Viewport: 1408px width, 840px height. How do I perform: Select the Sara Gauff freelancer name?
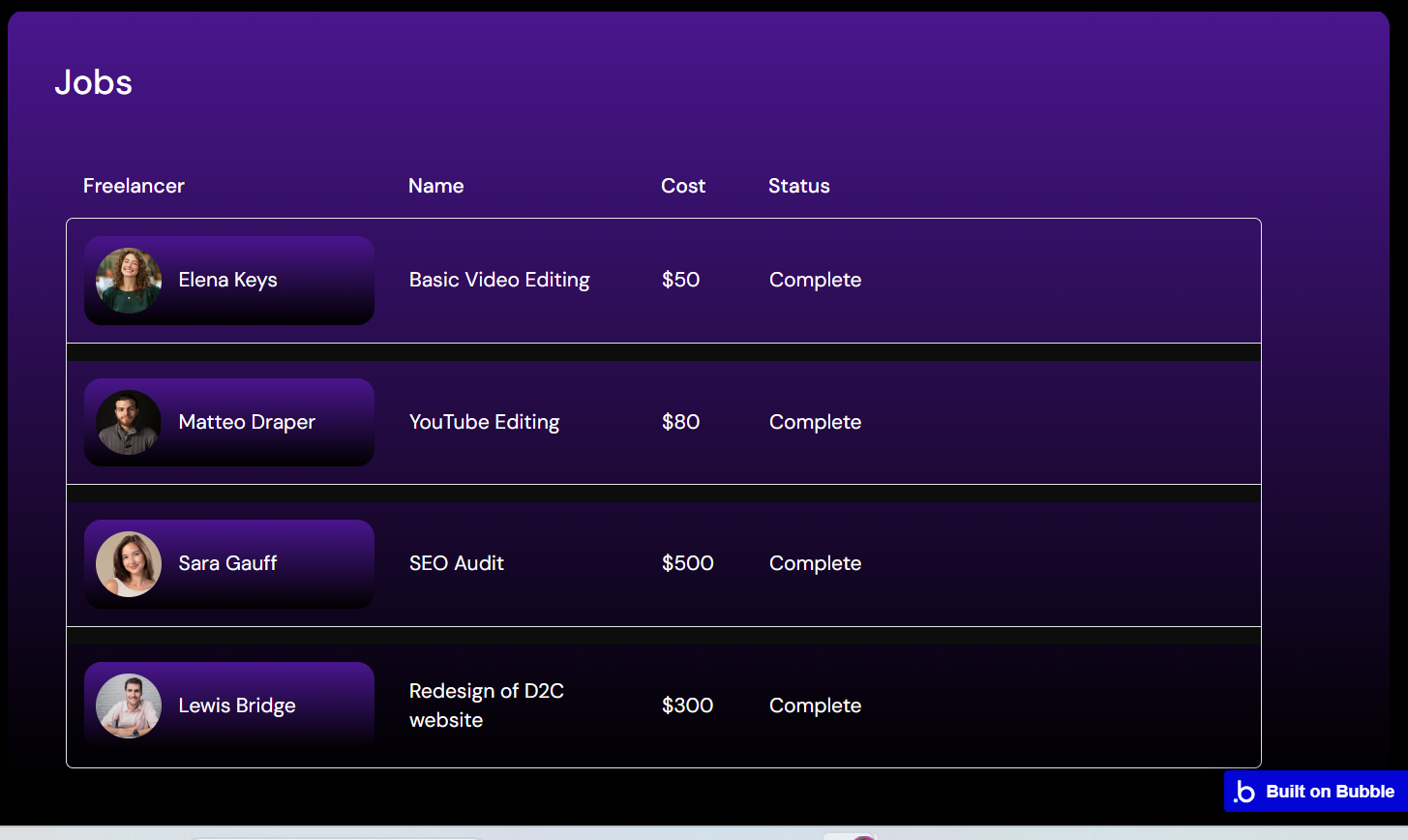pyautogui.click(x=227, y=563)
